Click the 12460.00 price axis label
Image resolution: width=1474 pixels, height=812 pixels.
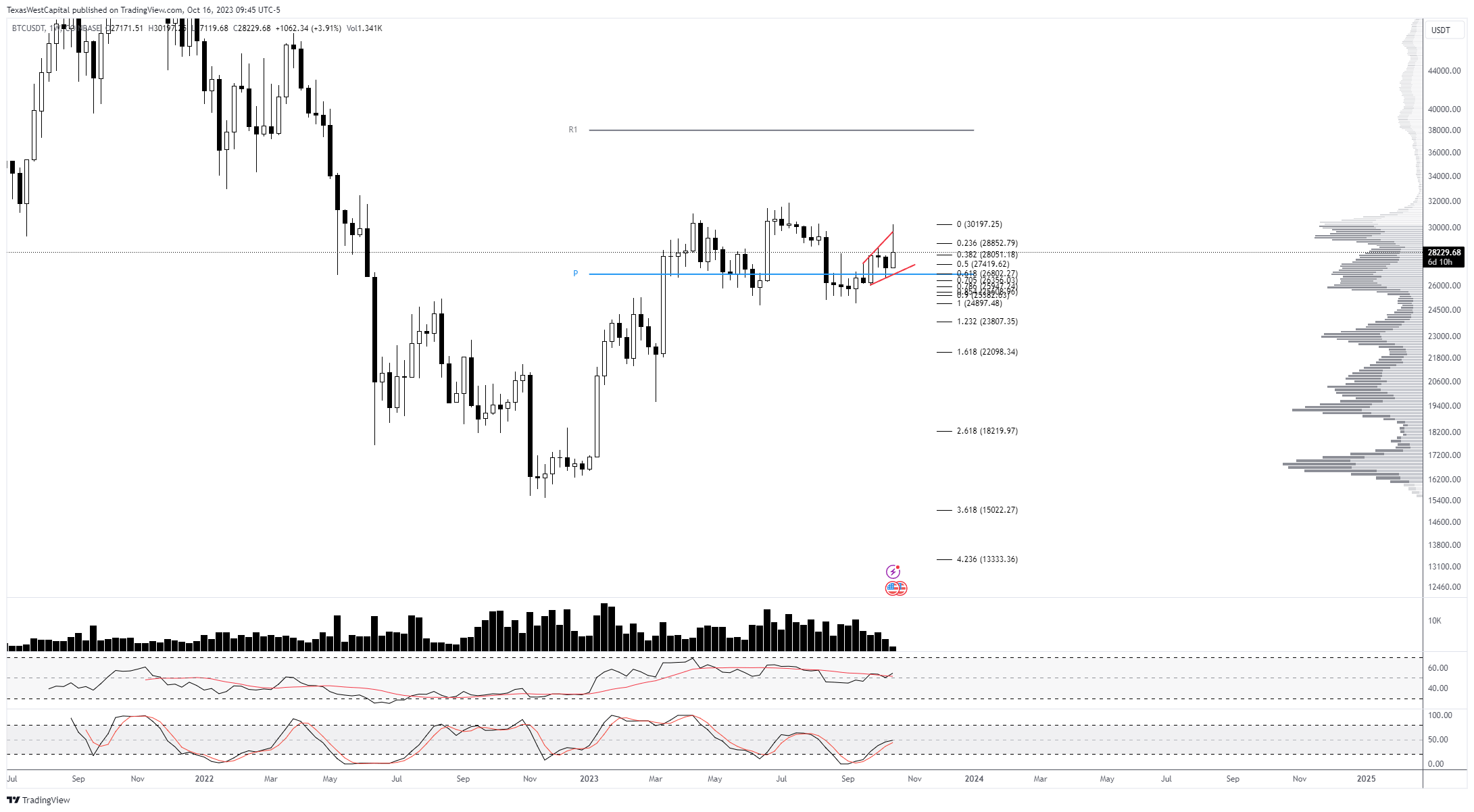tap(1444, 587)
